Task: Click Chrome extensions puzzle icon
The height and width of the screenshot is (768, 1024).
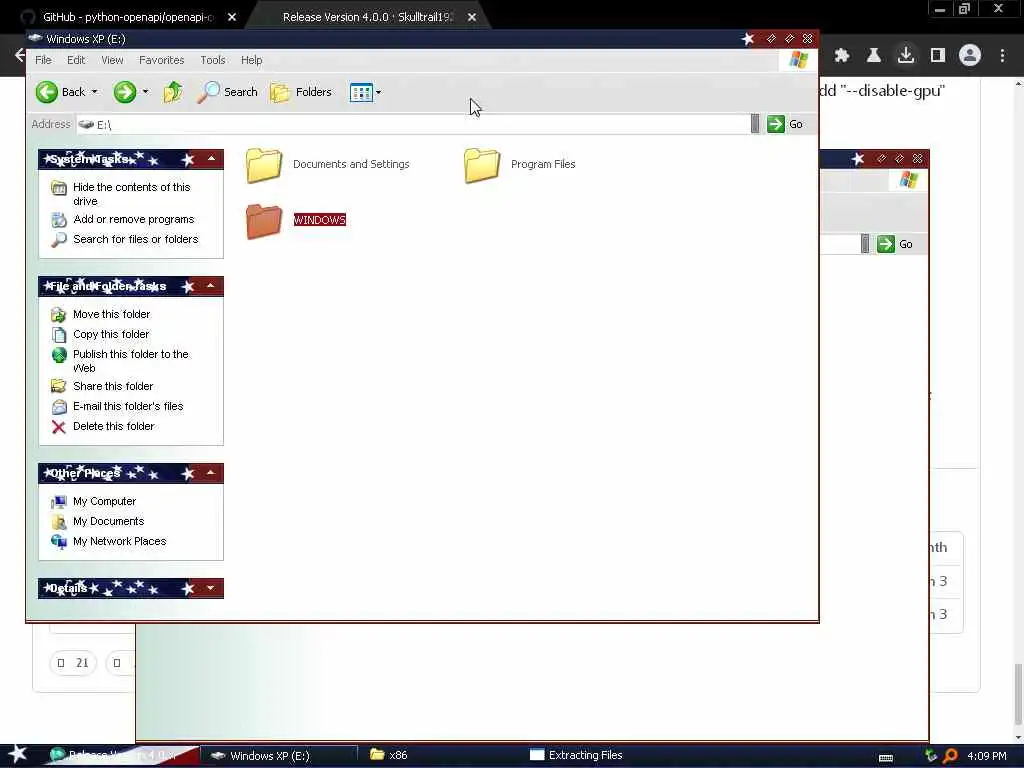Action: click(x=842, y=56)
